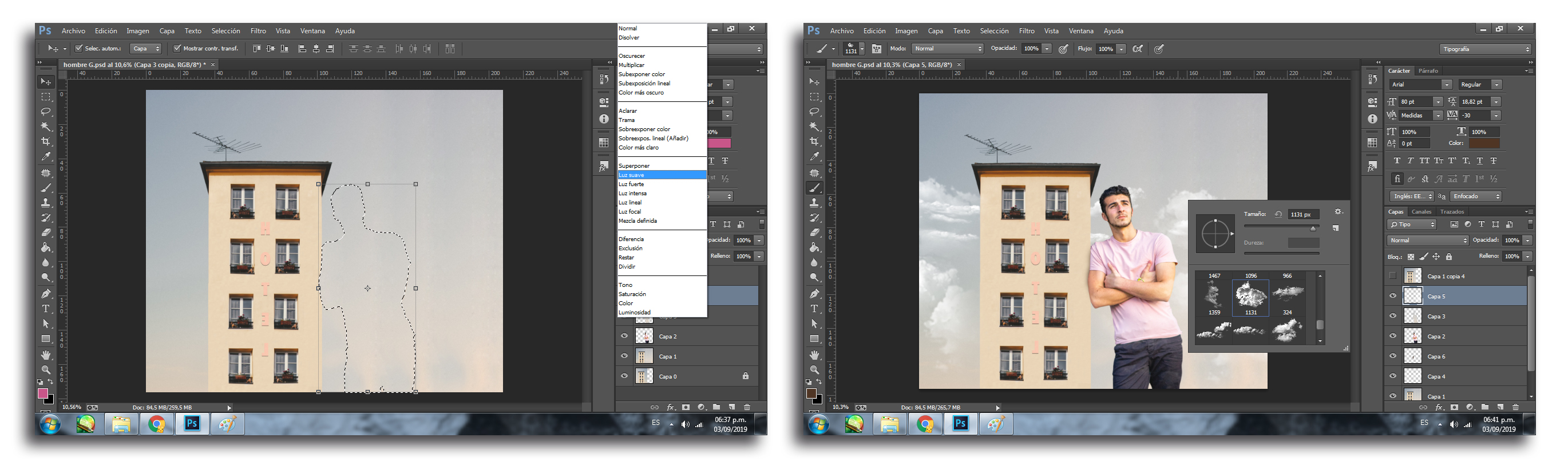The width and height of the screenshot is (1568, 465).
Task: Uncheck Mostrar contr. transf. in left window
Action: click(177, 48)
